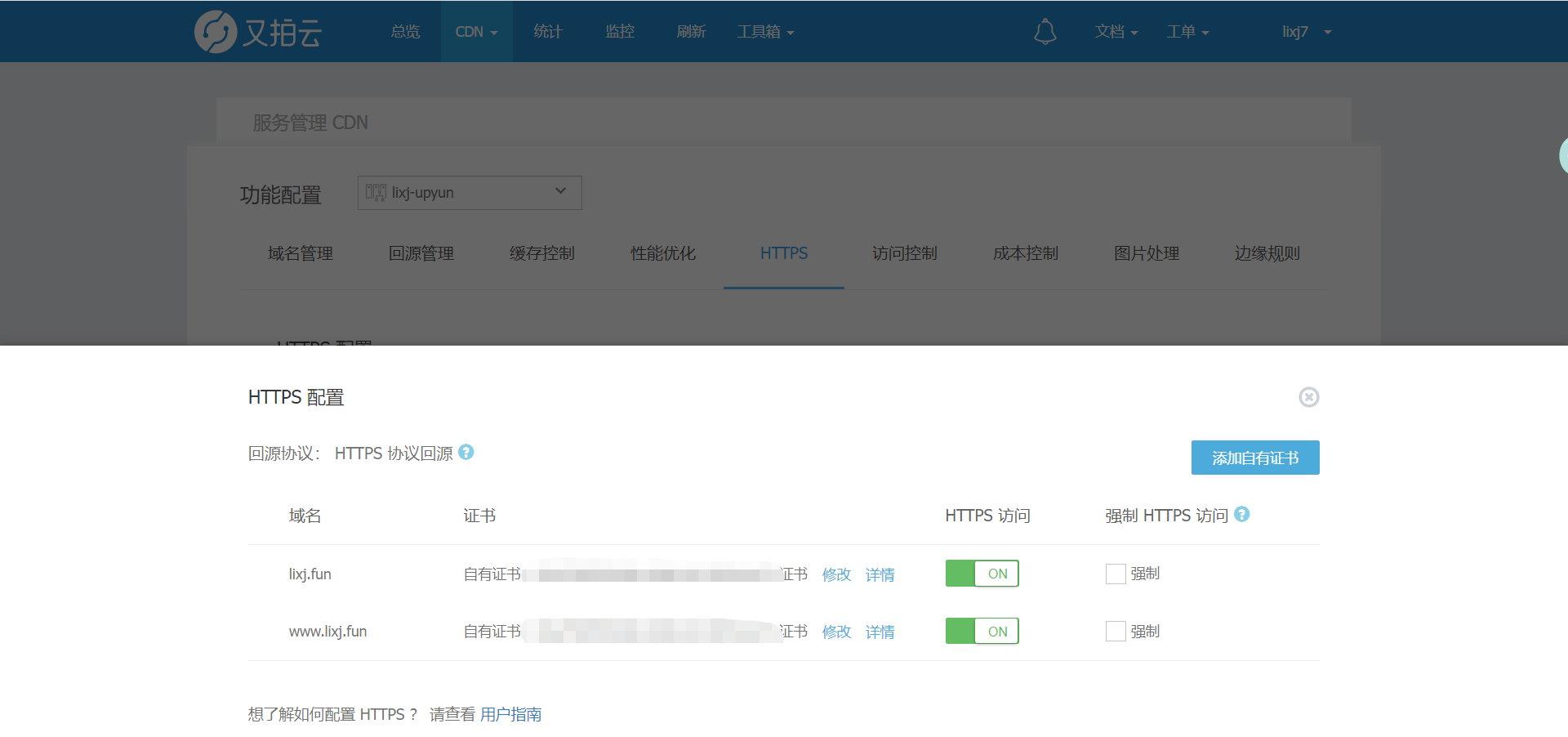Click 修改 link for lixj.fun certificate
The width and height of the screenshot is (1568, 737).
pos(836,574)
